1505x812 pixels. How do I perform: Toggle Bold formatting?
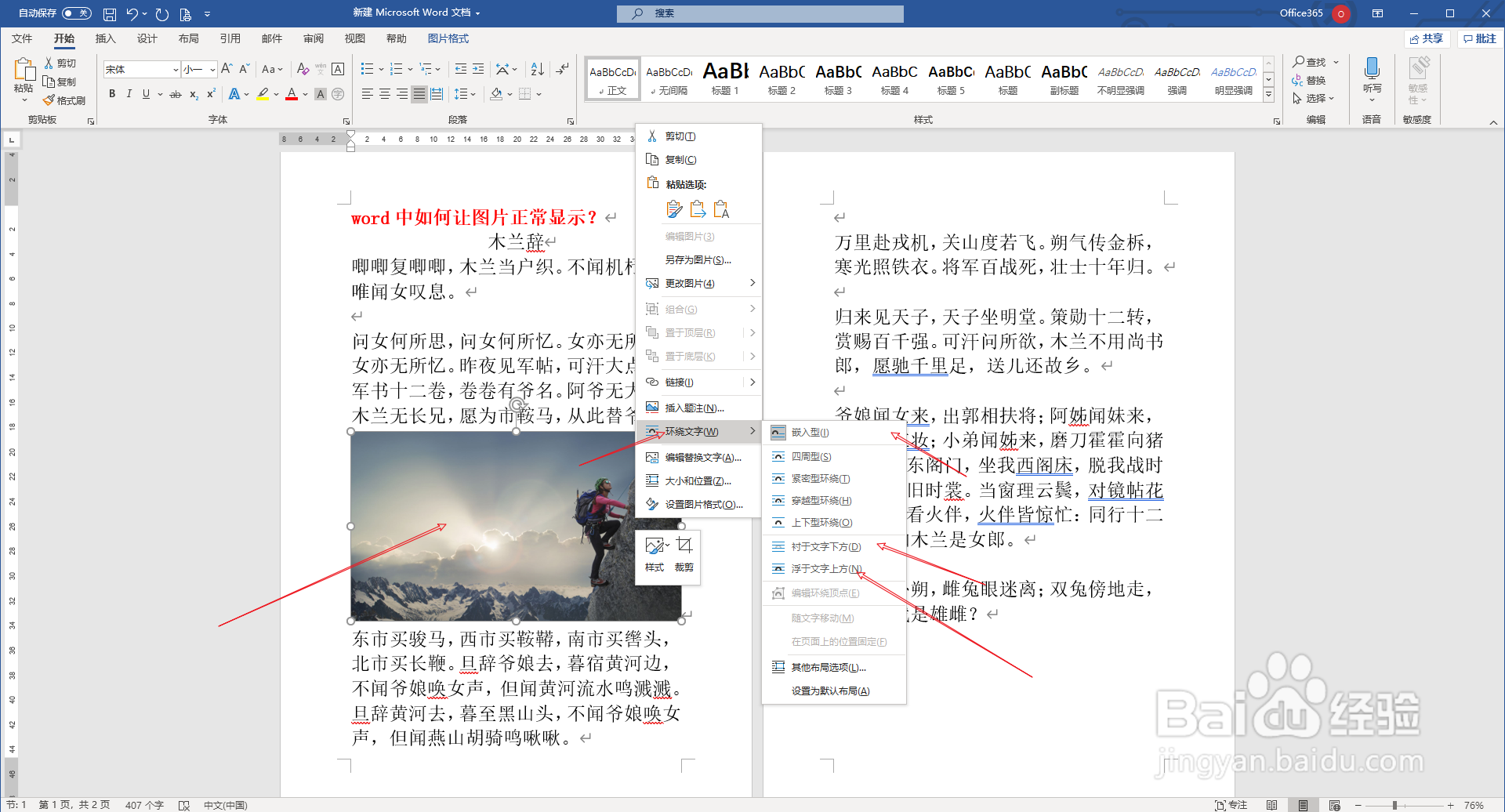[112, 94]
